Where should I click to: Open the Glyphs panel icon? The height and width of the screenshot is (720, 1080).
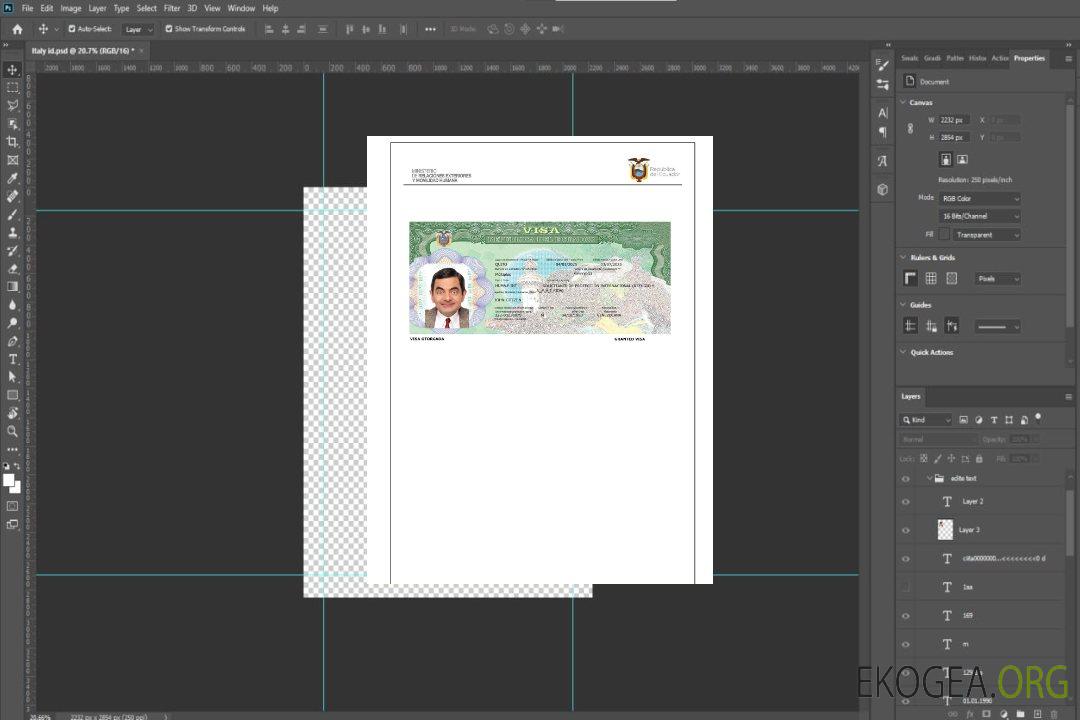point(882,161)
